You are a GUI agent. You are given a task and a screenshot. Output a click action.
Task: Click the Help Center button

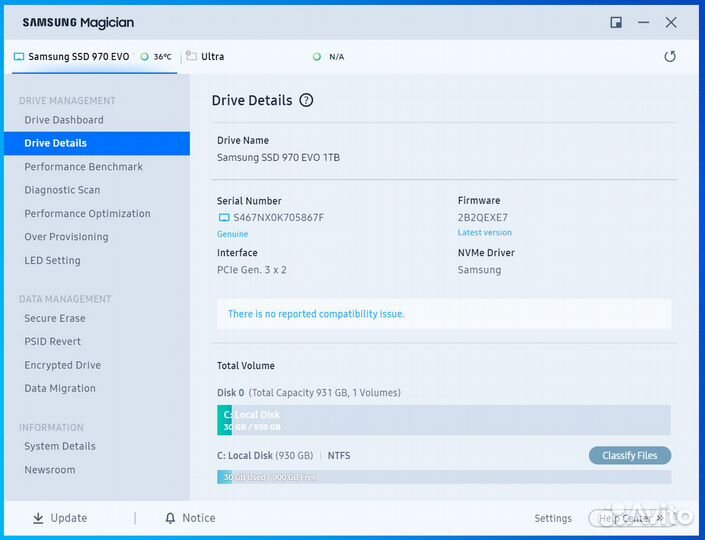(x=631, y=518)
